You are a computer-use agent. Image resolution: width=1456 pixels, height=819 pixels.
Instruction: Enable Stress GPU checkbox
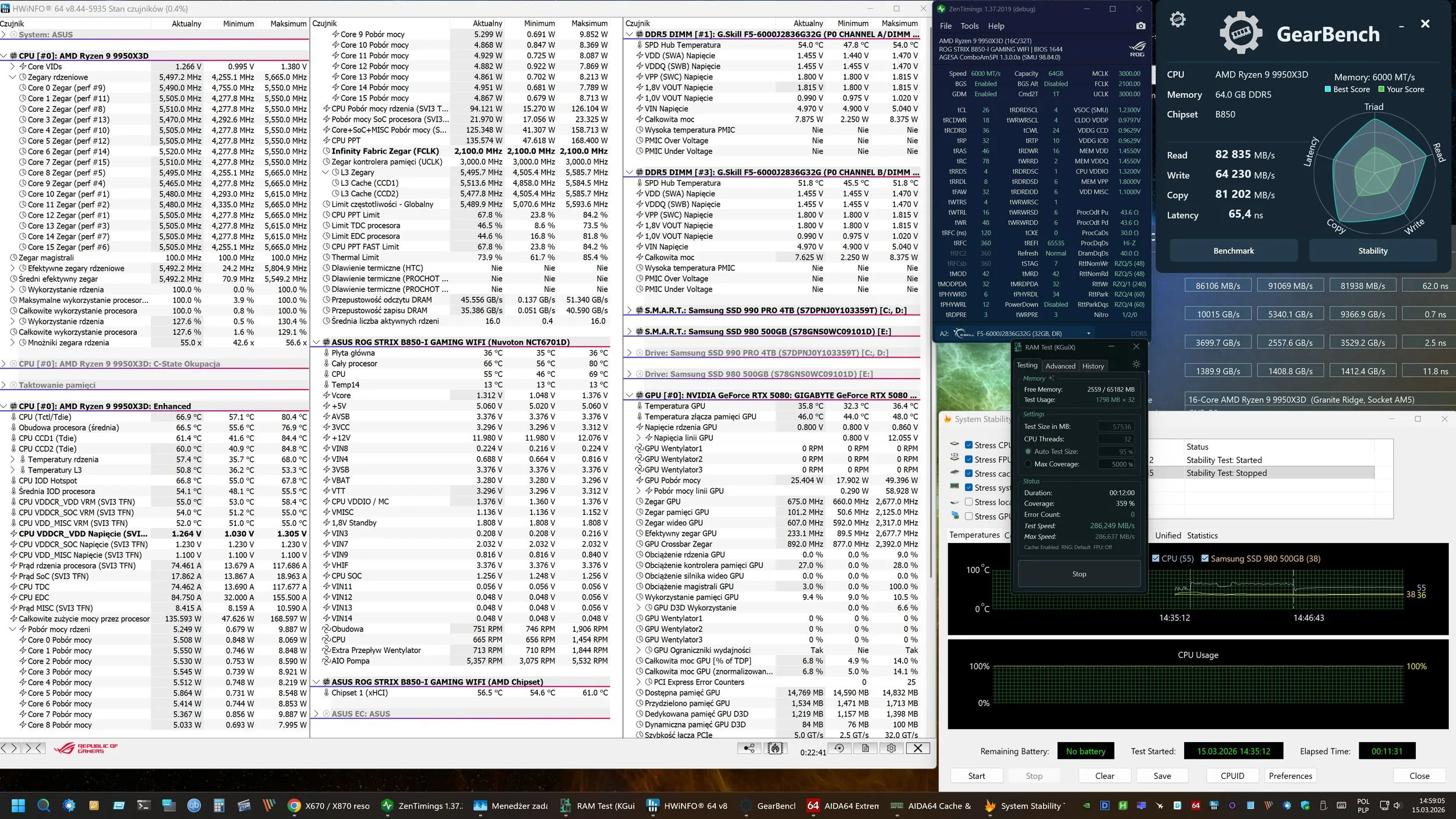[969, 516]
